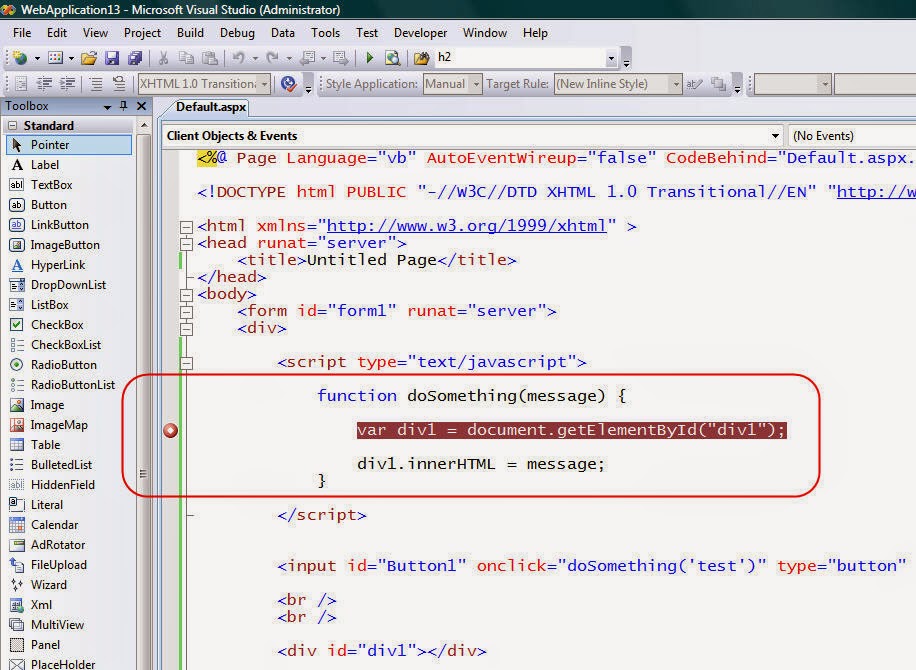Close the Toolbox panel
Viewport: 916px width, 670px height.
tap(141, 106)
